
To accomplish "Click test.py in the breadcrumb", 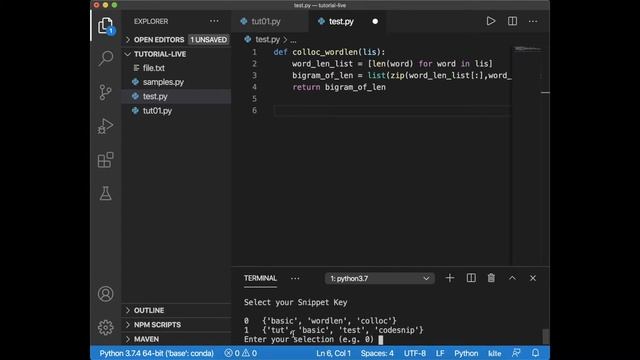I will 267,40.
